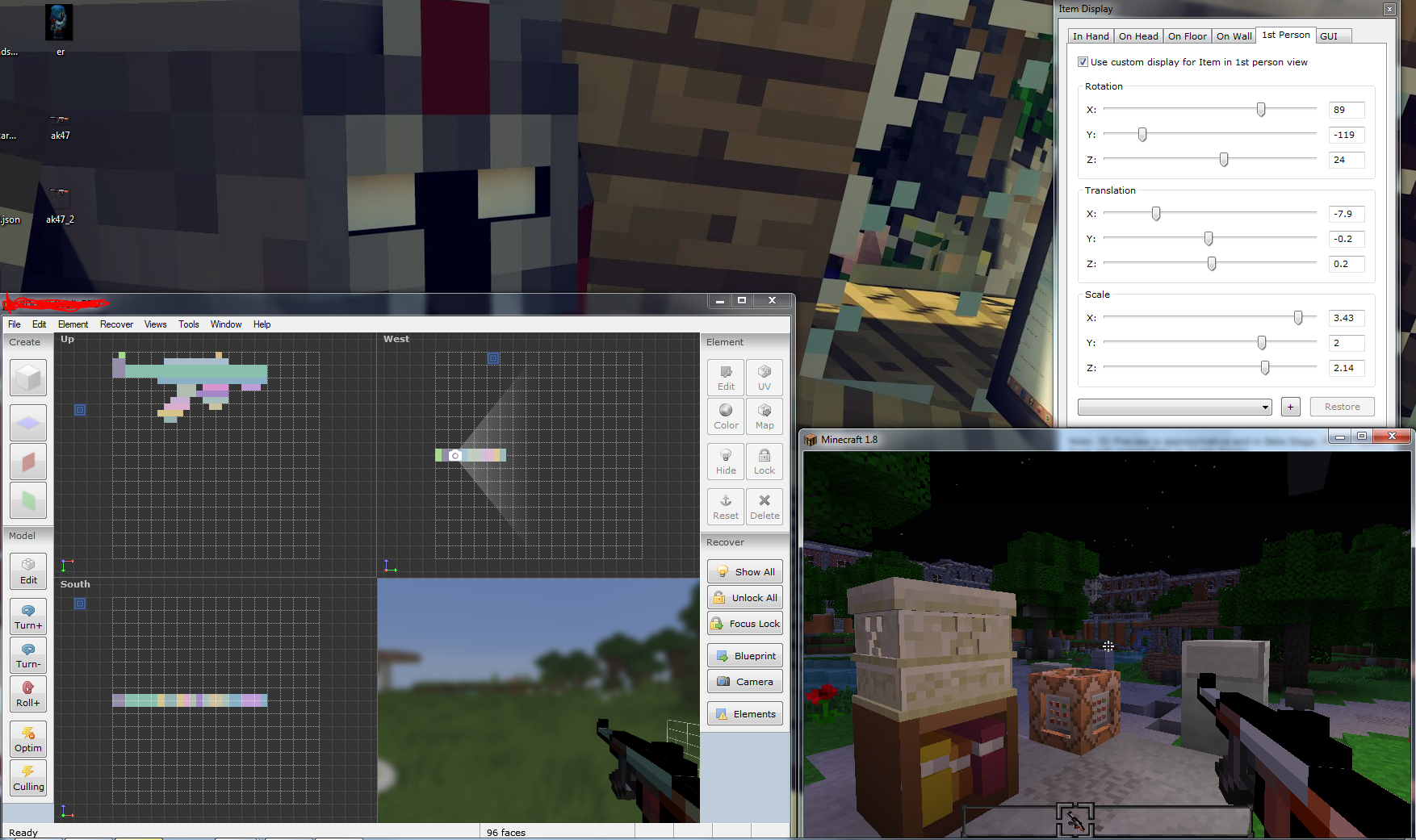Click the Unlock All button
Image resolution: width=1416 pixels, height=840 pixels.
click(x=745, y=597)
